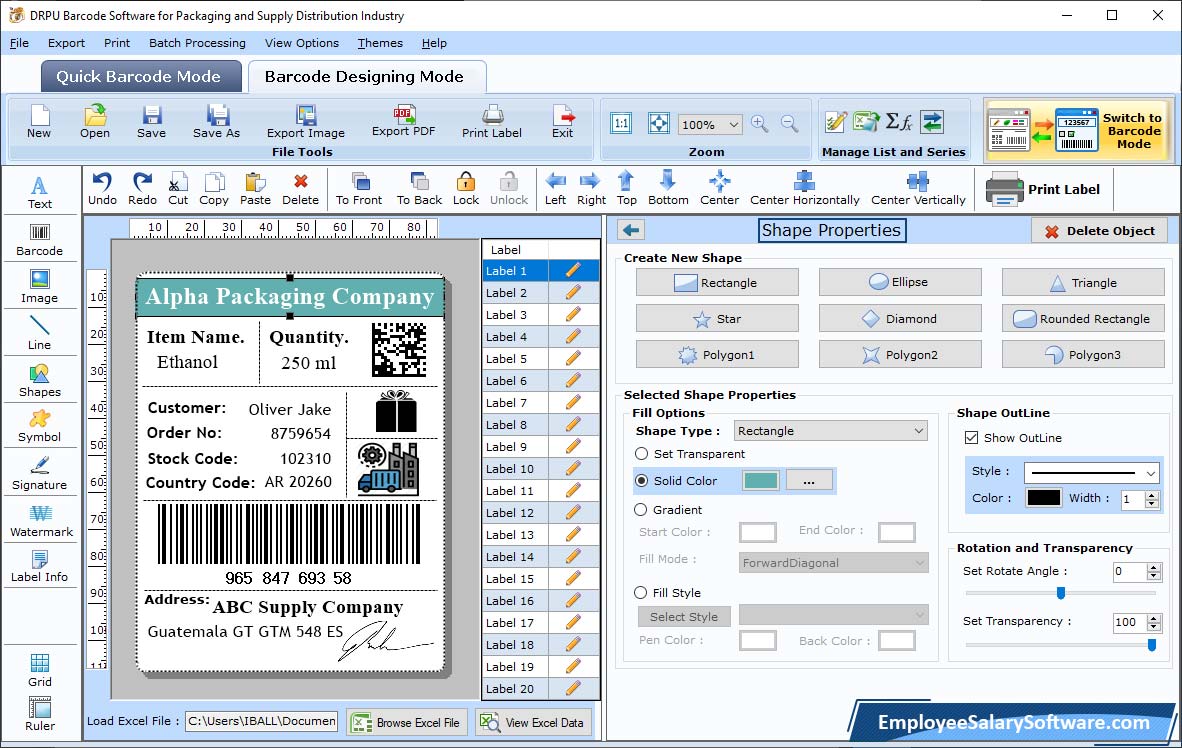
Task: Bring object To Front
Action: point(359,189)
